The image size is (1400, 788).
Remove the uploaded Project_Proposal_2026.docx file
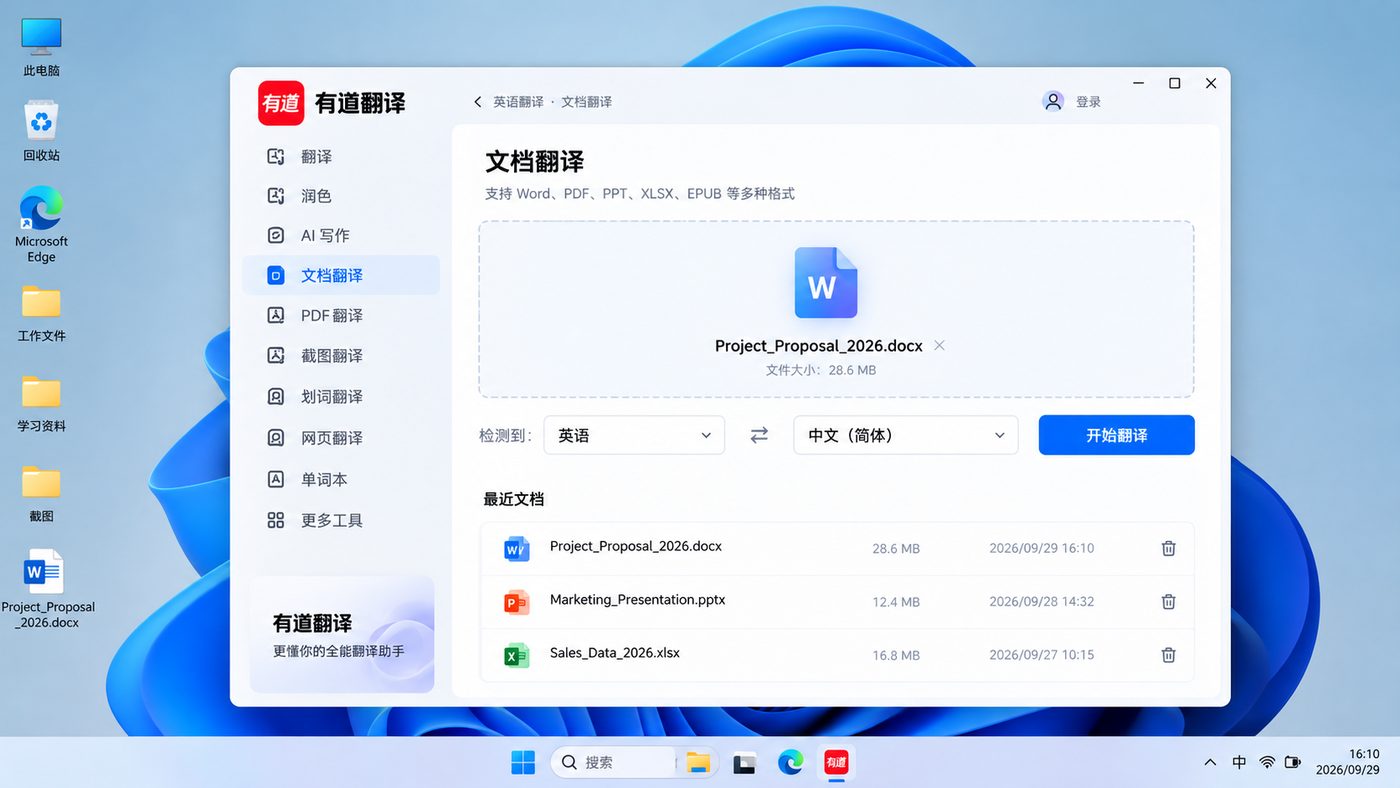pyautogui.click(x=939, y=345)
